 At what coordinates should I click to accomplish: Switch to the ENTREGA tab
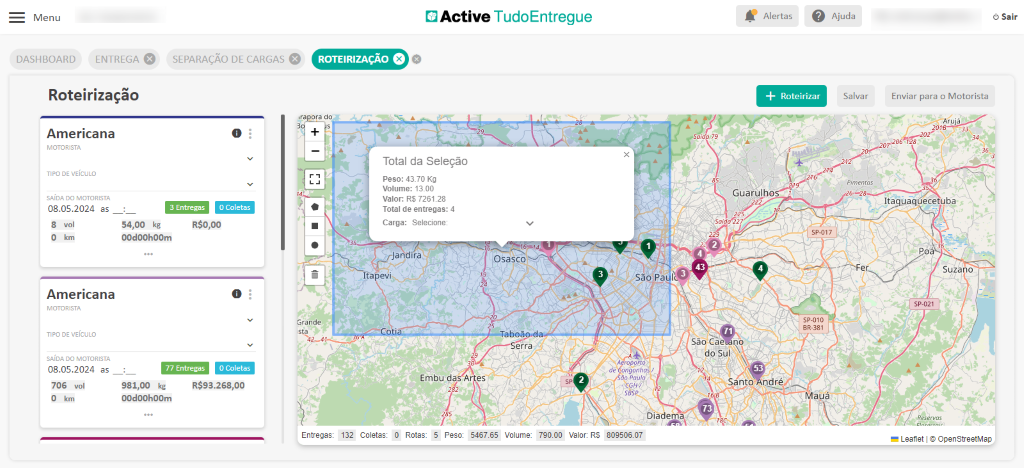118,59
